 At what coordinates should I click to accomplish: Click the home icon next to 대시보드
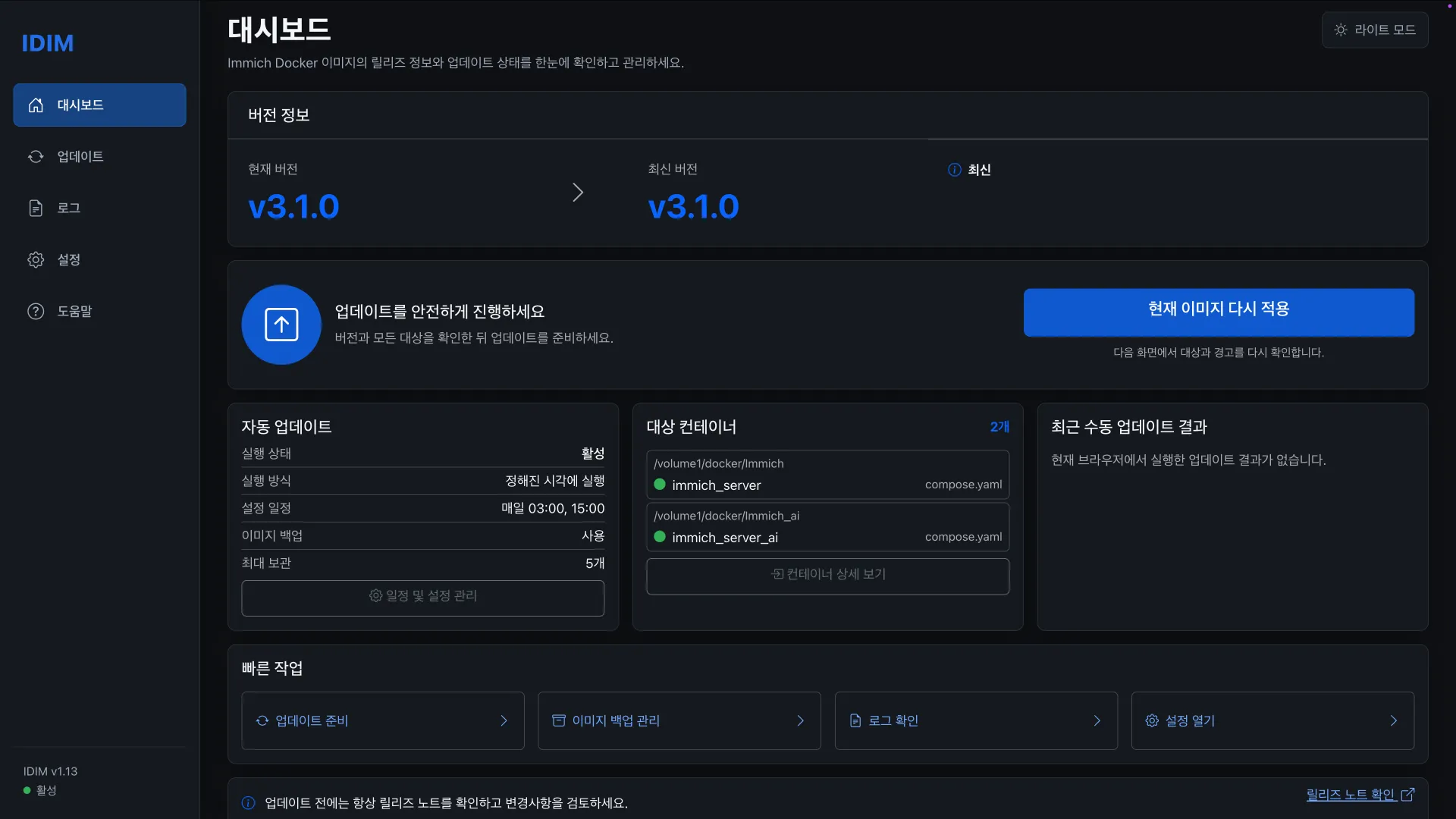(36, 105)
